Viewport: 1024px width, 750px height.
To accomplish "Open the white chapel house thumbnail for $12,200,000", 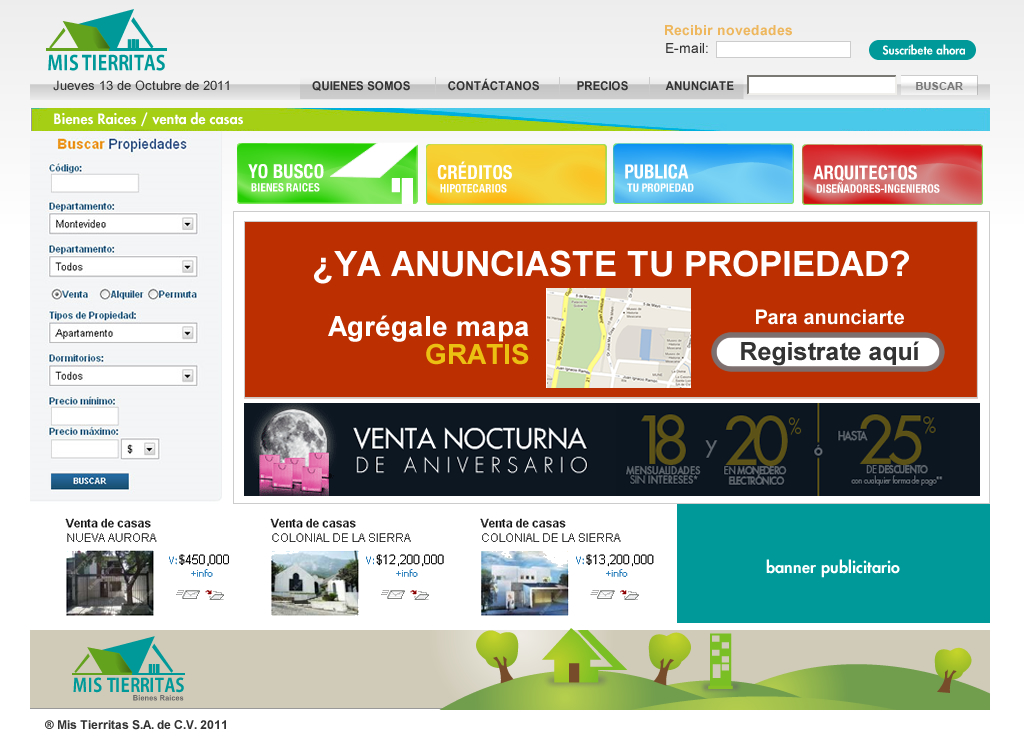I will [315, 583].
